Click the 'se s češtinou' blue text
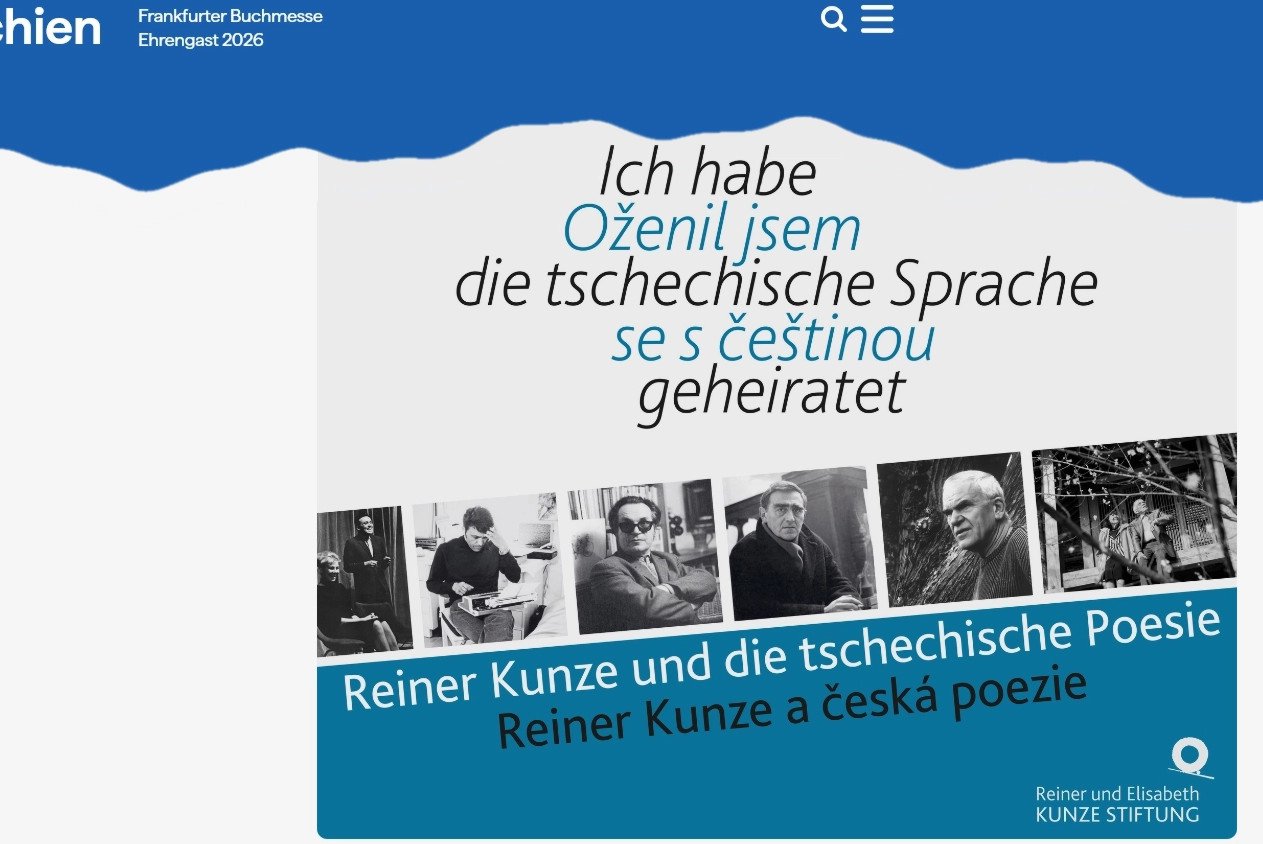The image size is (1263, 844). tap(773, 339)
